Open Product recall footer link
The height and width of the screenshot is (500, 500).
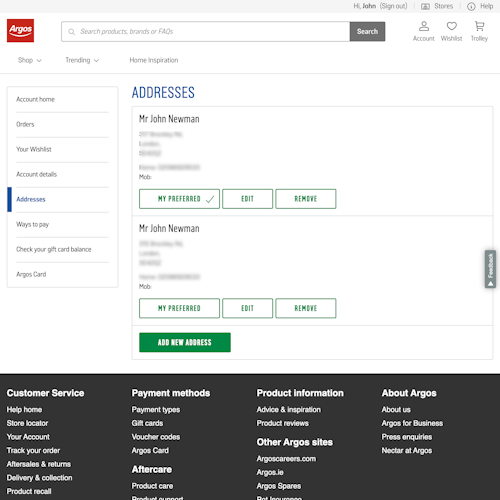(x=29, y=492)
